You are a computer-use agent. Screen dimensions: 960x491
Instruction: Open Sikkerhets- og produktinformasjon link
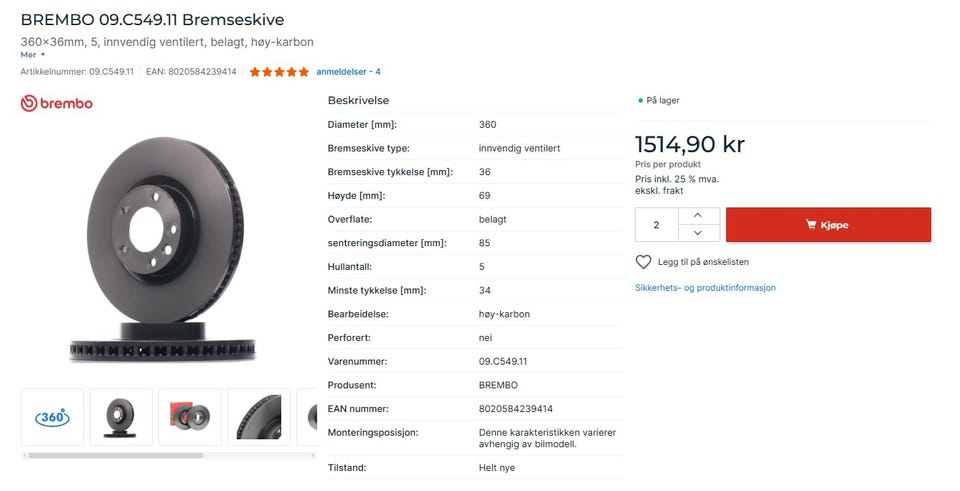point(705,288)
